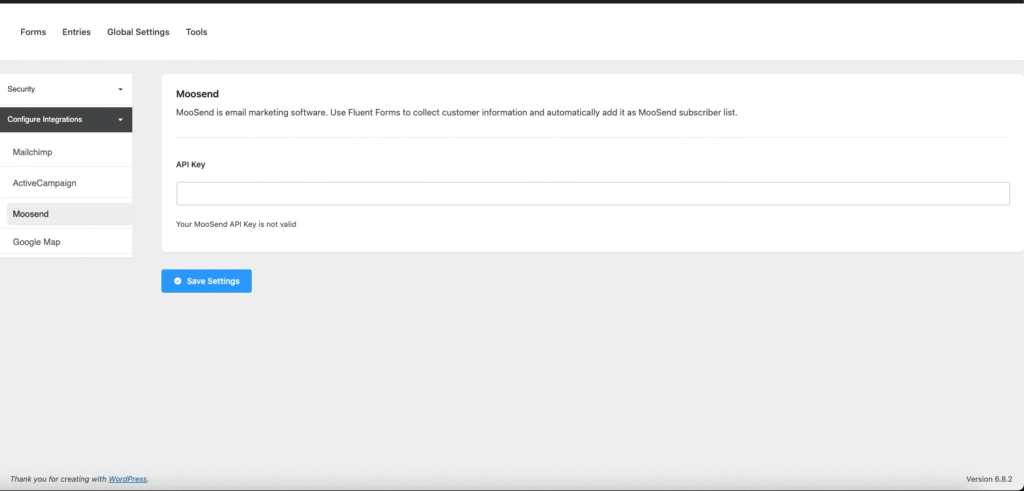Open Global Settings in top navigation

pyautogui.click(x=138, y=32)
